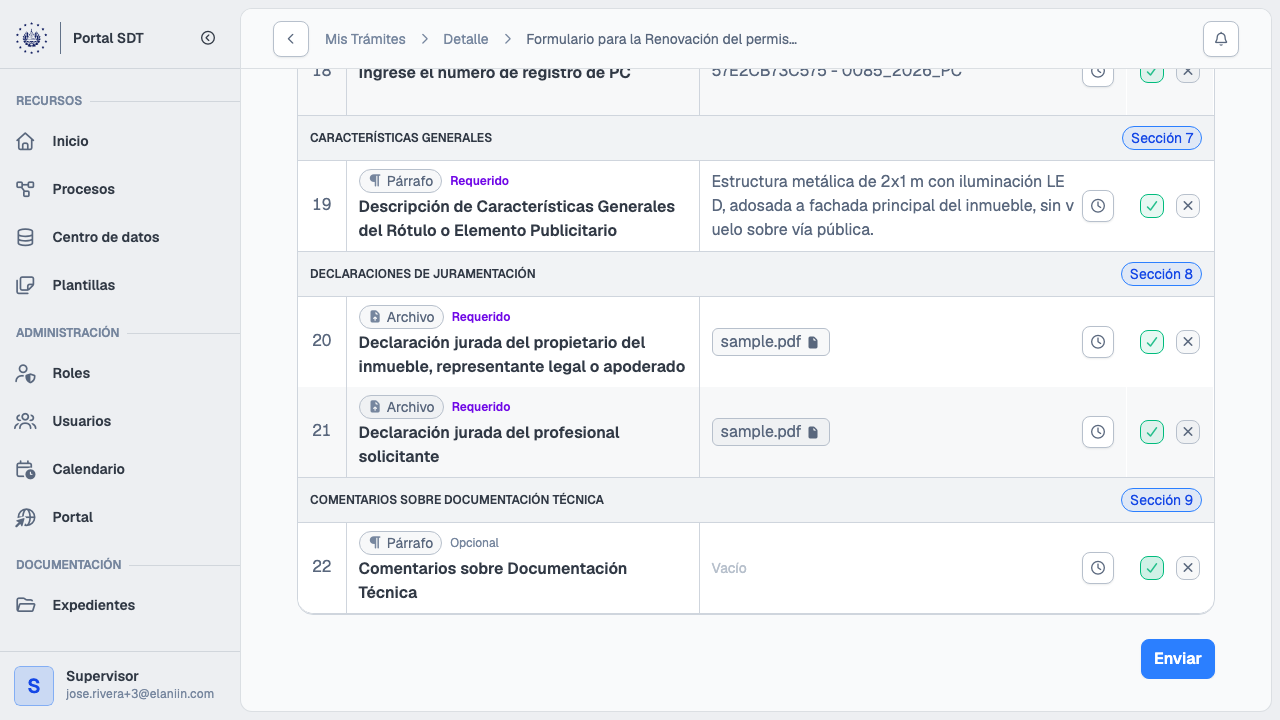1280x720 pixels.
Task: View history clock for row 21
Action: pyautogui.click(x=1098, y=432)
